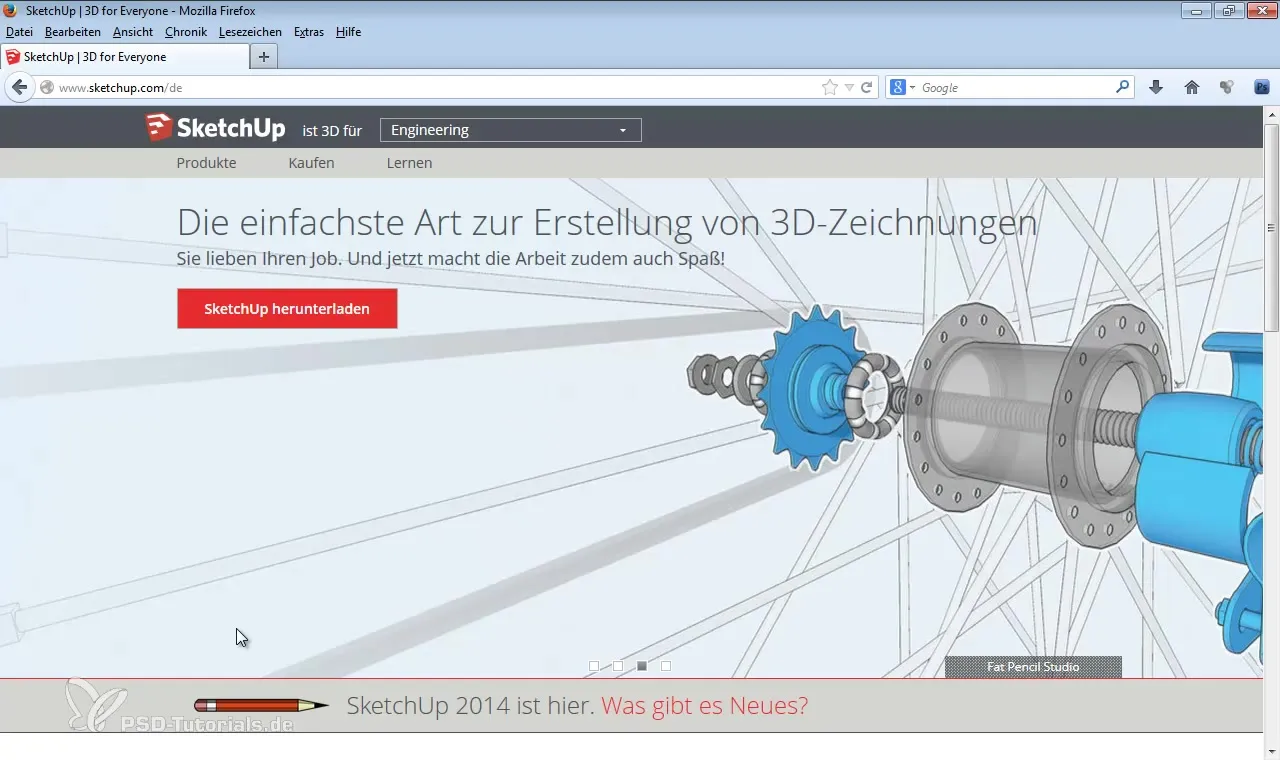This screenshot has height=760, width=1280.
Task: Open the Extras menu
Action: click(x=309, y=32)
